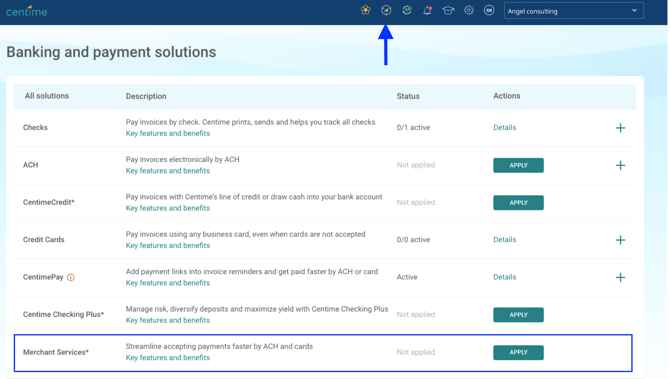Select the Checks solution name
The width and height of the screenshot is (670, 379).
click(x=35, y=127)
